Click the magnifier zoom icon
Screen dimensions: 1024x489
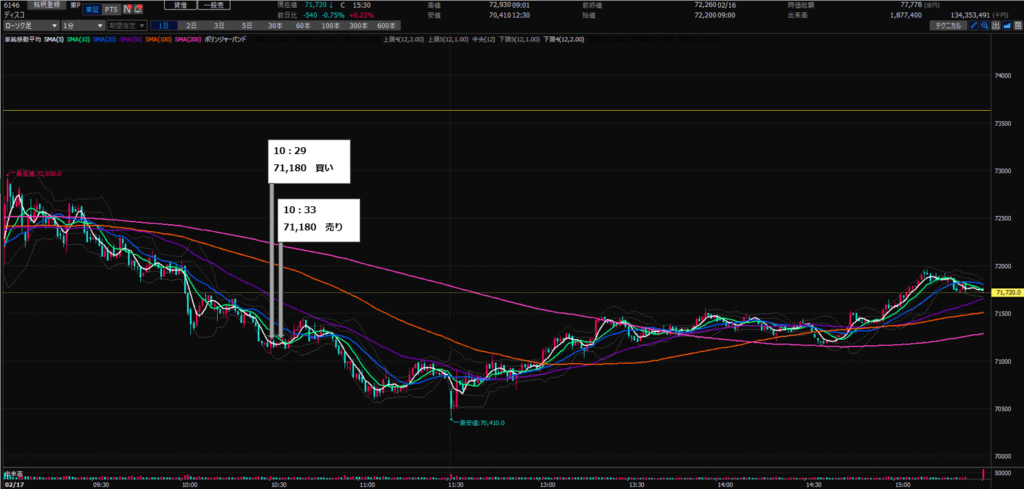[984, 24]
